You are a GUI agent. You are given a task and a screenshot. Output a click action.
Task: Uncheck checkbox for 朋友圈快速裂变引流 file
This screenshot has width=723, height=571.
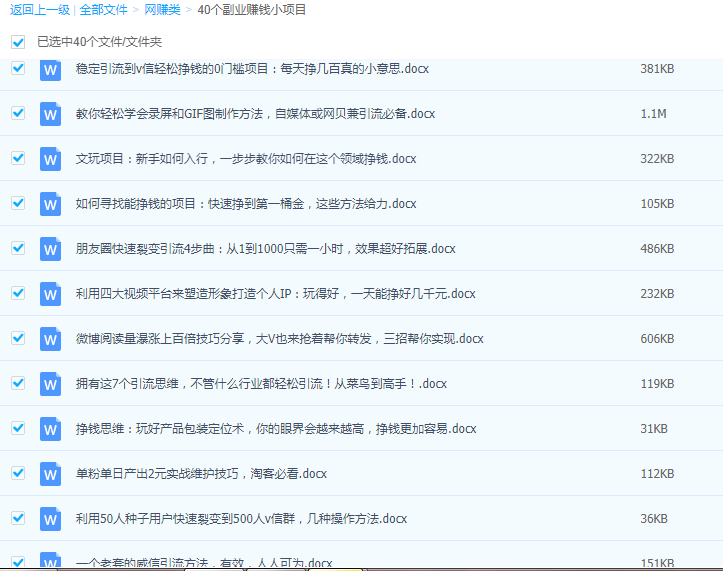pos(18,248)
